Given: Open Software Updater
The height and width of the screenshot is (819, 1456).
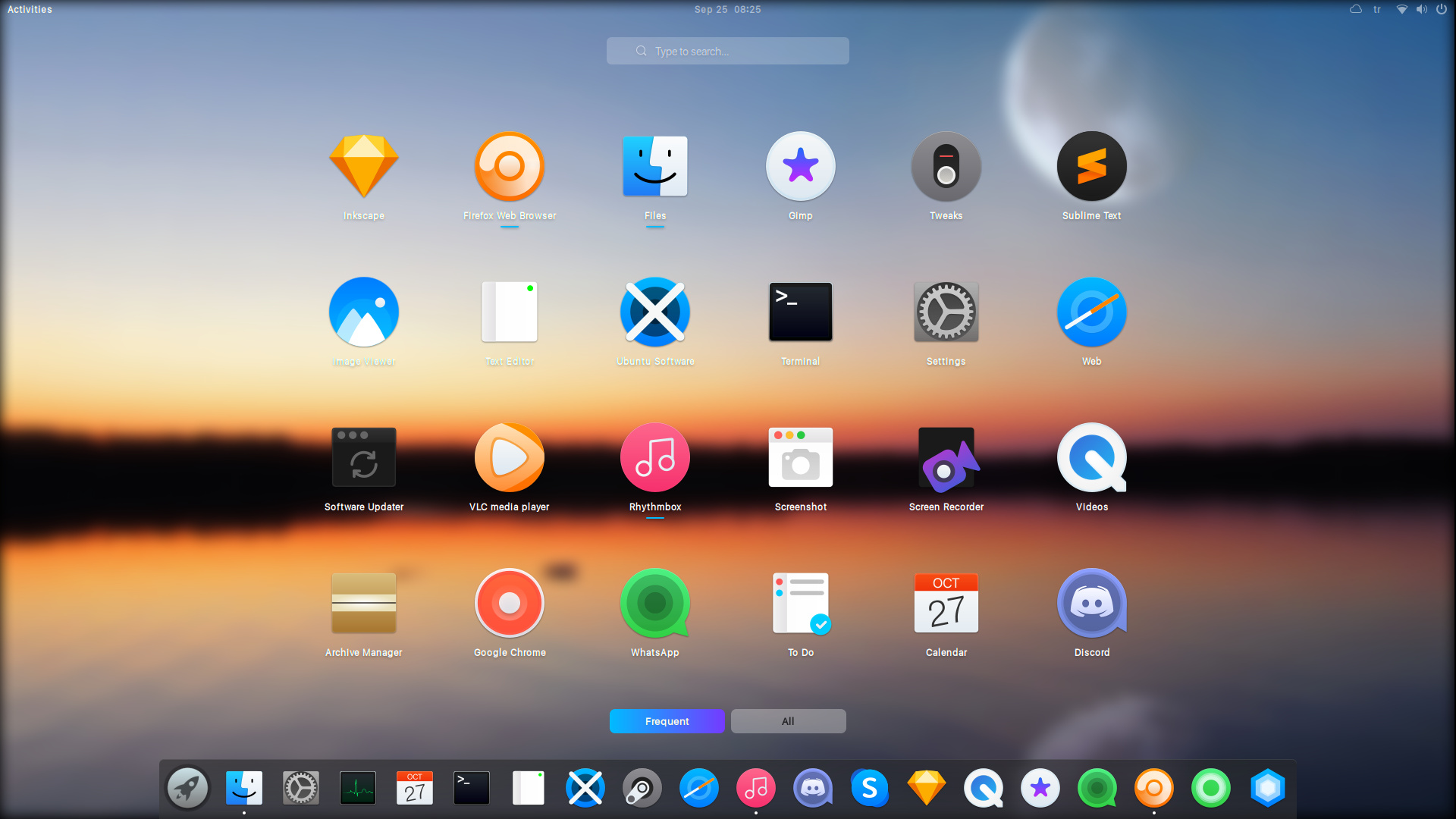Looking at the screenshot, I should [x=364, y=457].
